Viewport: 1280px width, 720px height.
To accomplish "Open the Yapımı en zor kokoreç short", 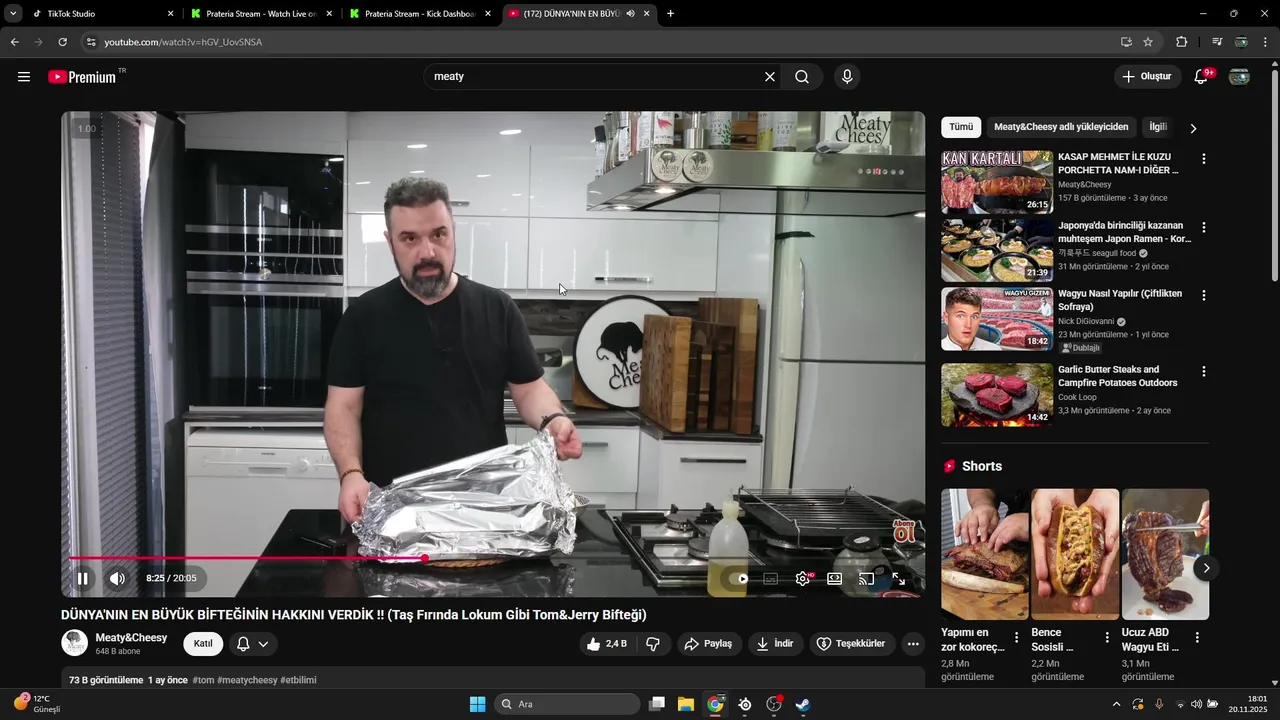I will 985,554.
